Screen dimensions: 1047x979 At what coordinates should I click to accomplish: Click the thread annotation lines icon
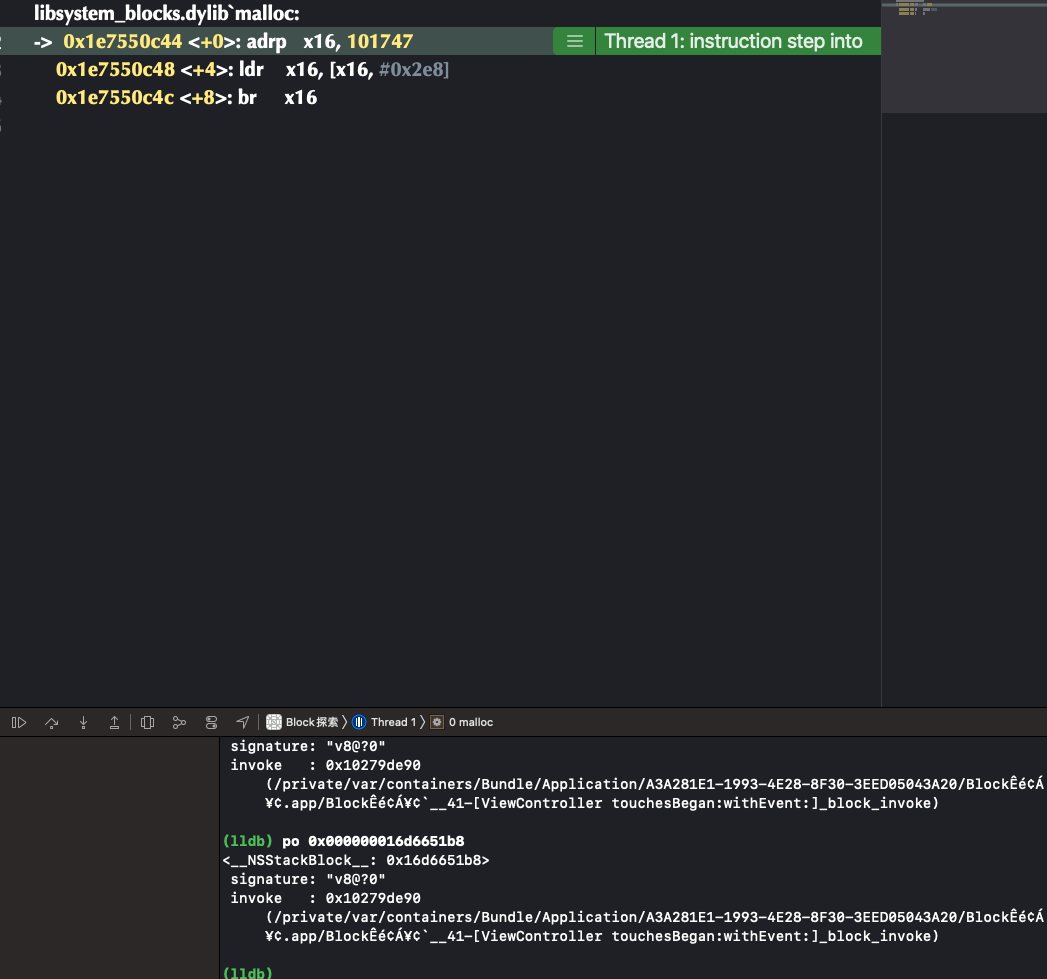(574, 41)
